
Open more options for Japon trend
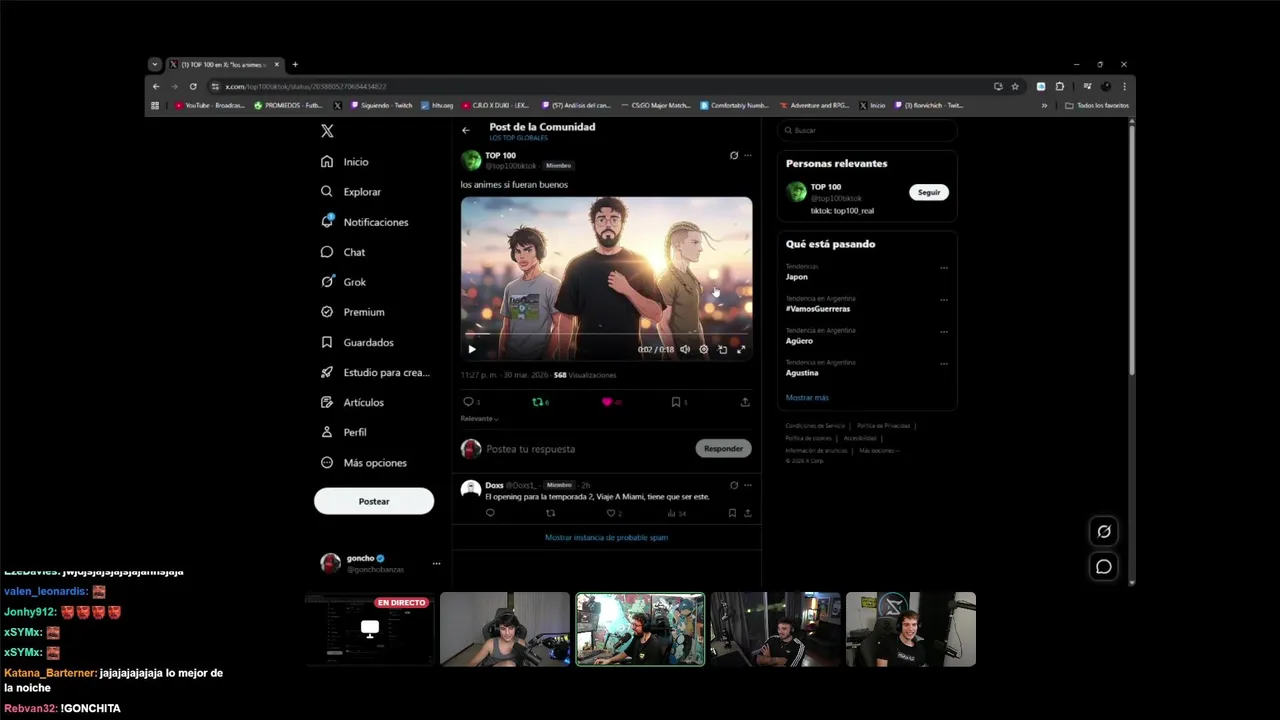point(943,268)
